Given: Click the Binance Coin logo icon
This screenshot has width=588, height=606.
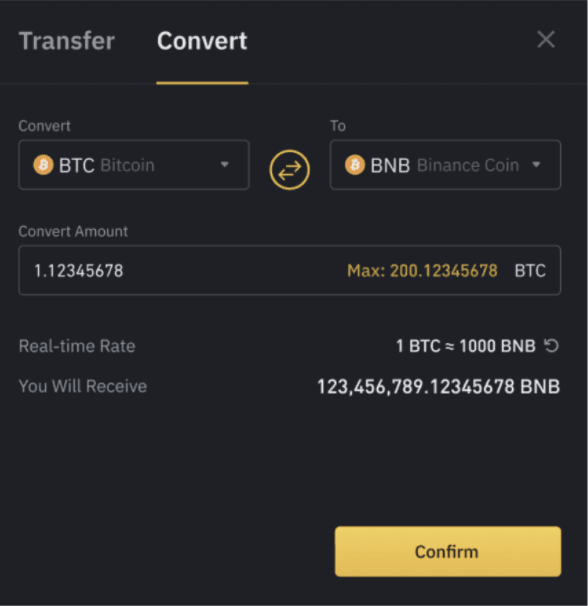Looking at the screenshot, I should point(355,165).
